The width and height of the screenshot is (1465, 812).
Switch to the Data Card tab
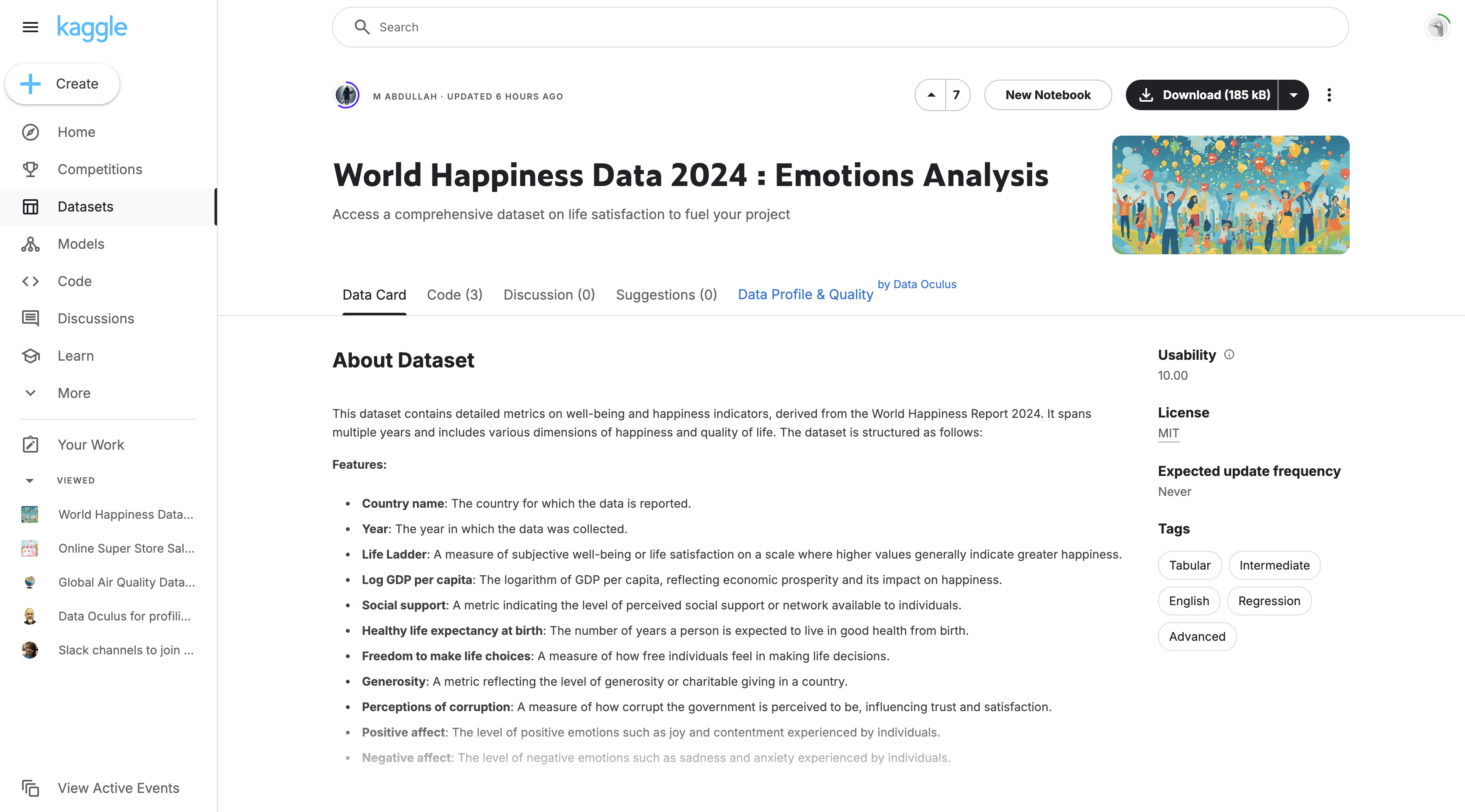(x=374, y=295)
